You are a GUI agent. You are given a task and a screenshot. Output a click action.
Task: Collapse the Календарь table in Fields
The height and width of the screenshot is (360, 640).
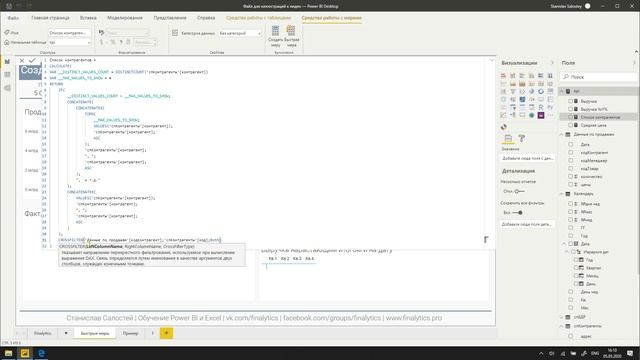[562, 193]
